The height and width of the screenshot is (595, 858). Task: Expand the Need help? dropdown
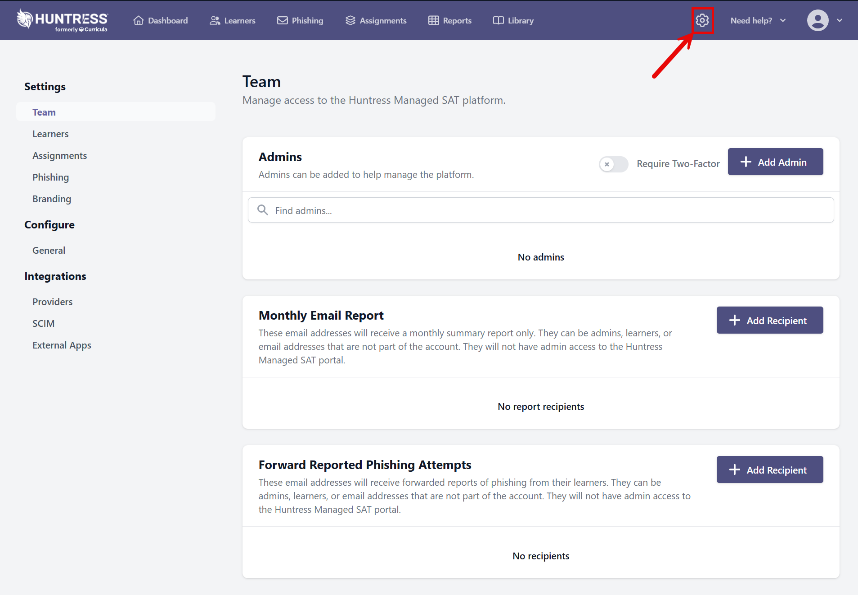(757, 21)
